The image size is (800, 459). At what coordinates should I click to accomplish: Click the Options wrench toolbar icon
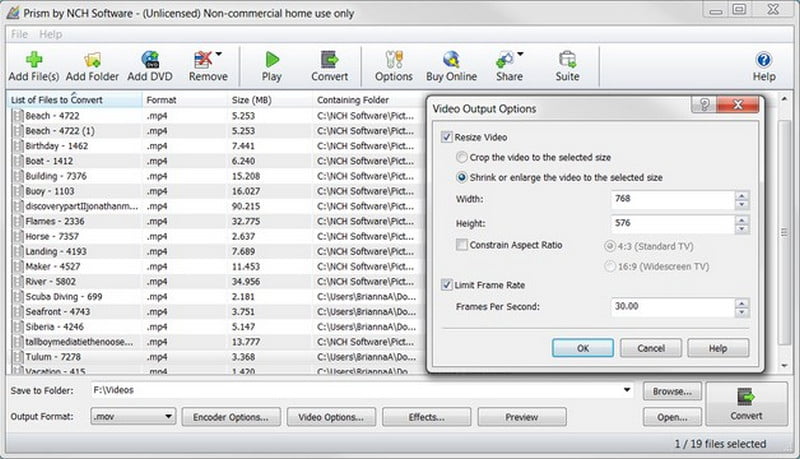point(393,60)
